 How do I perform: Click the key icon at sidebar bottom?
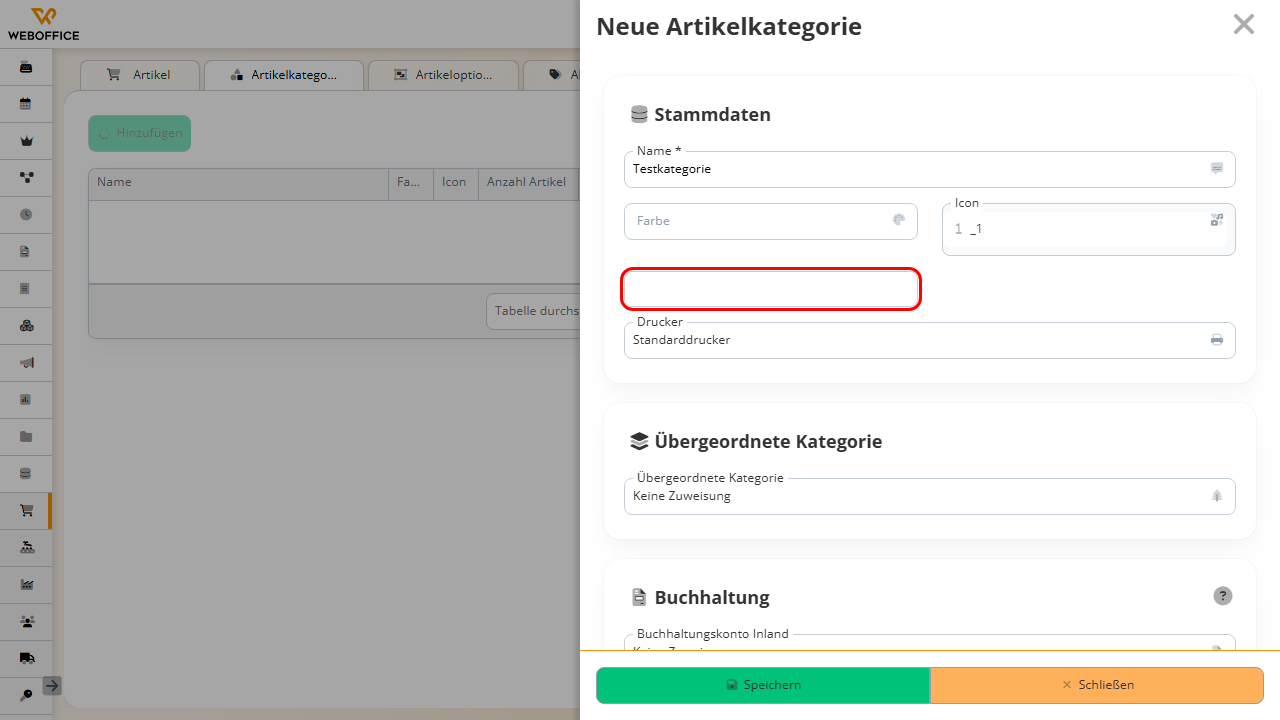(26, 694)
